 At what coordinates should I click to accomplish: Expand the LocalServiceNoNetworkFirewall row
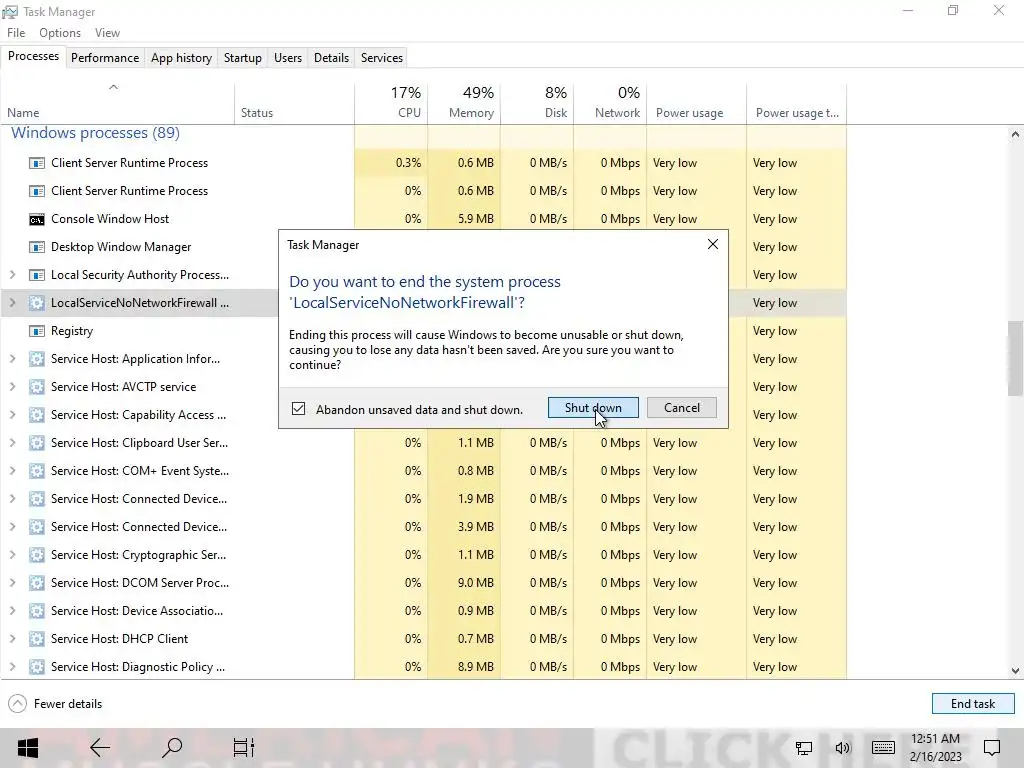[12, 303]
